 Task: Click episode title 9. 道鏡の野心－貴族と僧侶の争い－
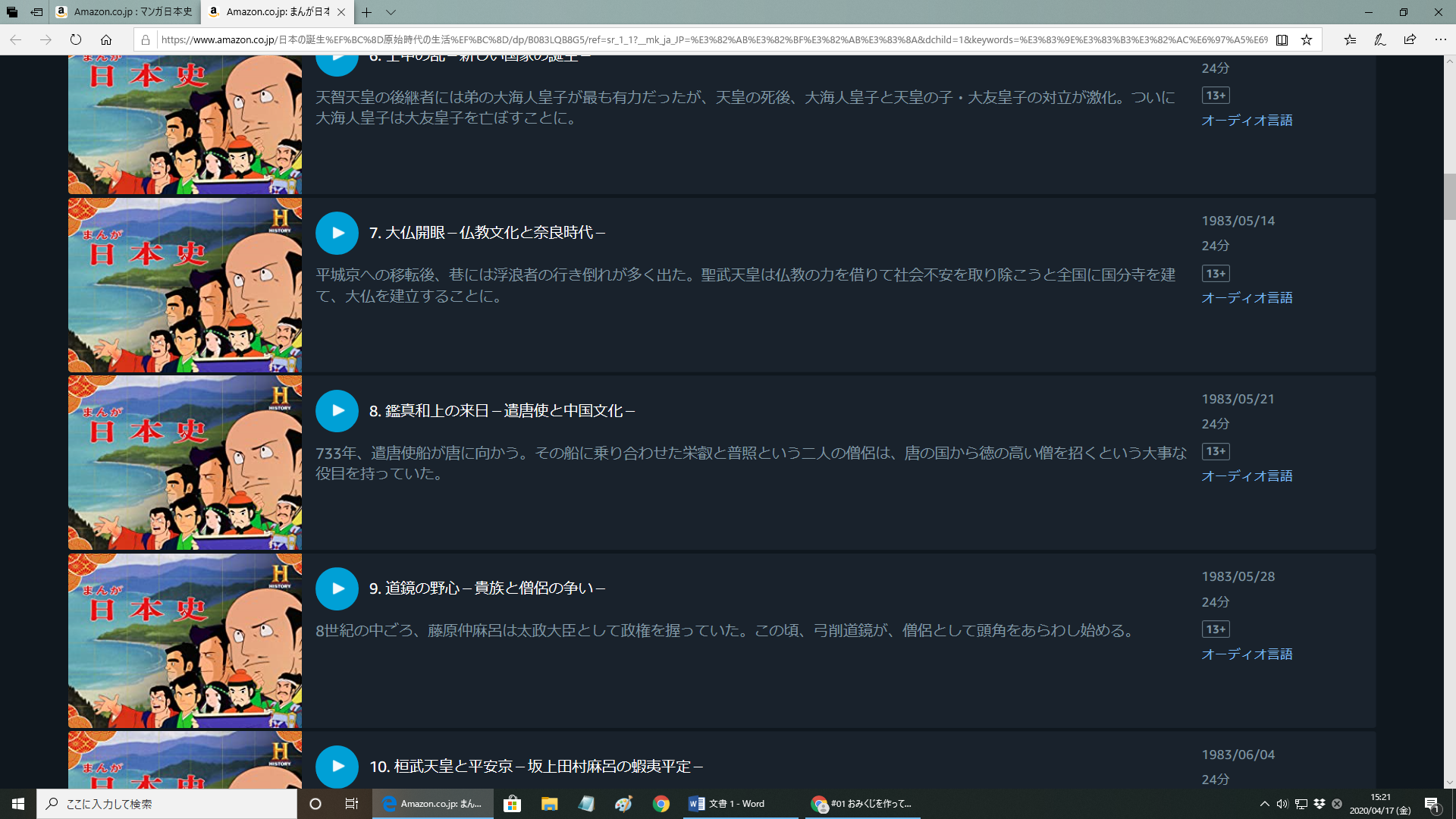pos(487,588)
